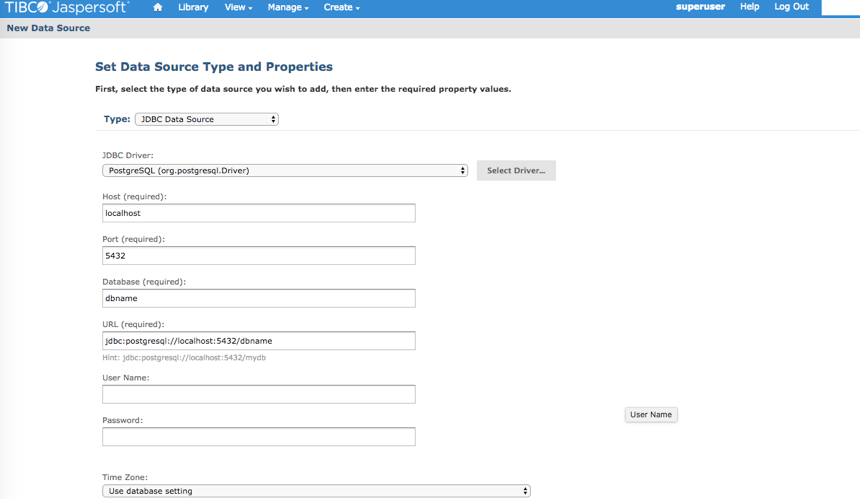Focus the Host input field
This screenshot has height=499, width=860.
click(x=258, y=213)
